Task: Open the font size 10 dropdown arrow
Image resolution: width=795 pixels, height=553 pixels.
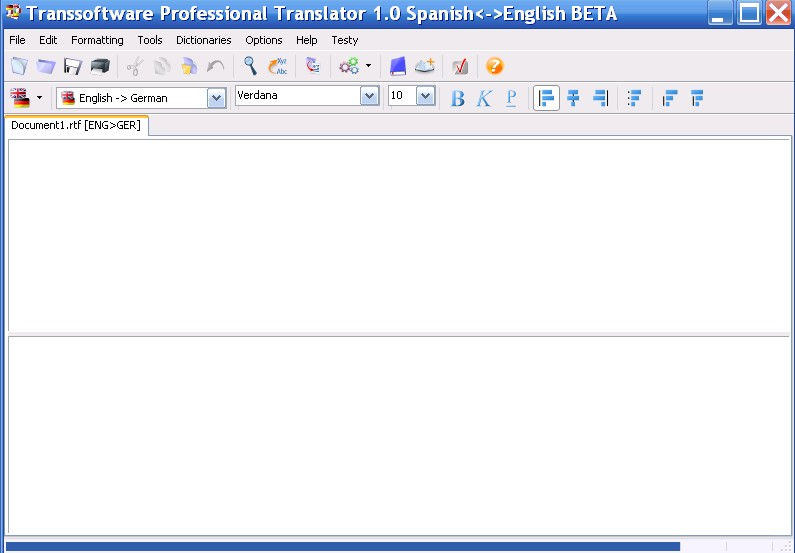Action: 425,96
